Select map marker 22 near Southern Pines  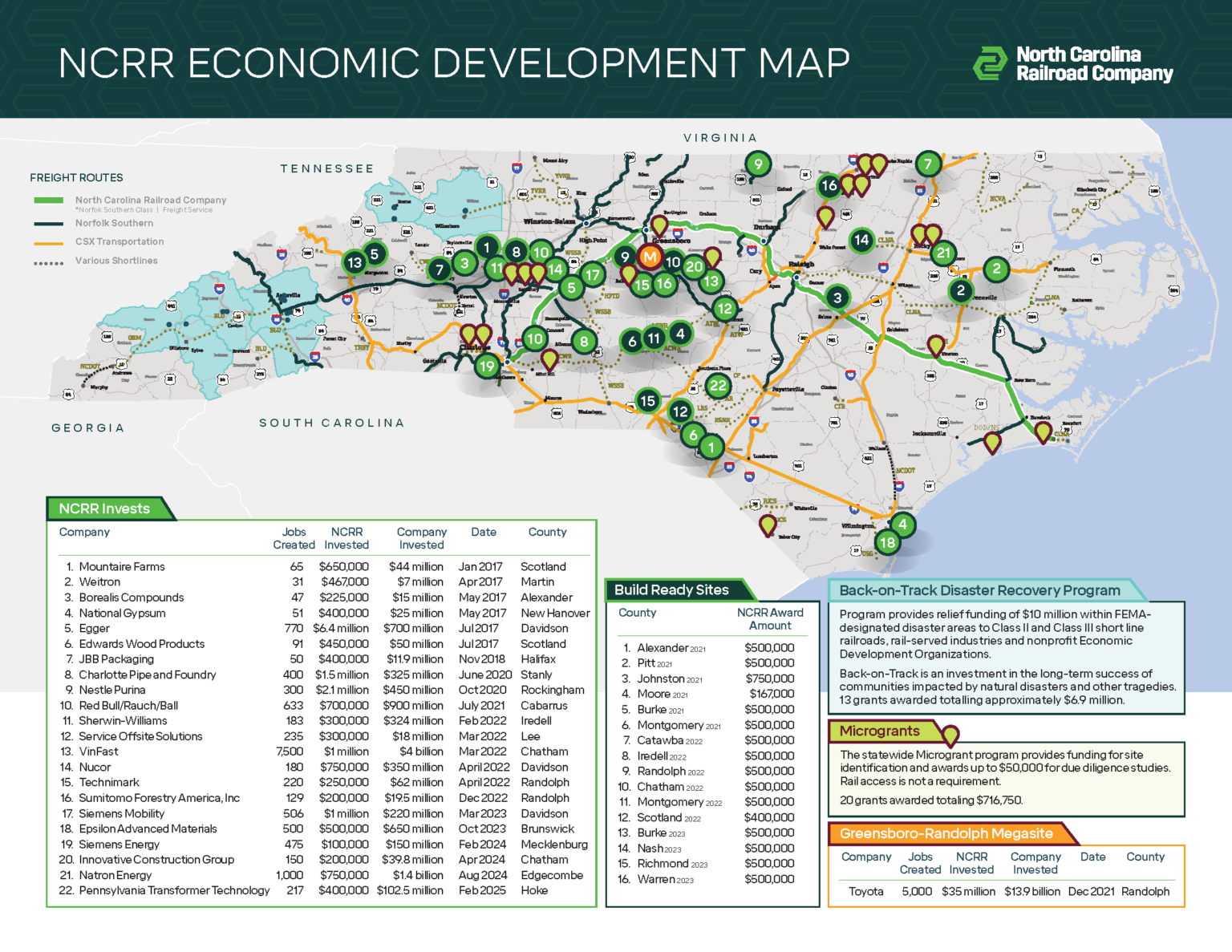coord(718,386)
